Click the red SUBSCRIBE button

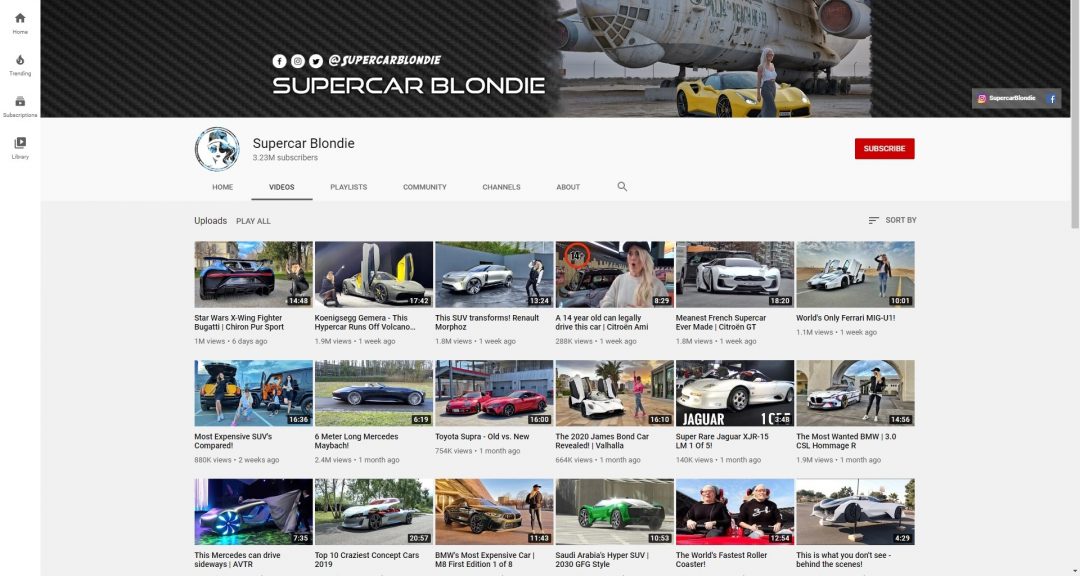click(x=884, y=147)
